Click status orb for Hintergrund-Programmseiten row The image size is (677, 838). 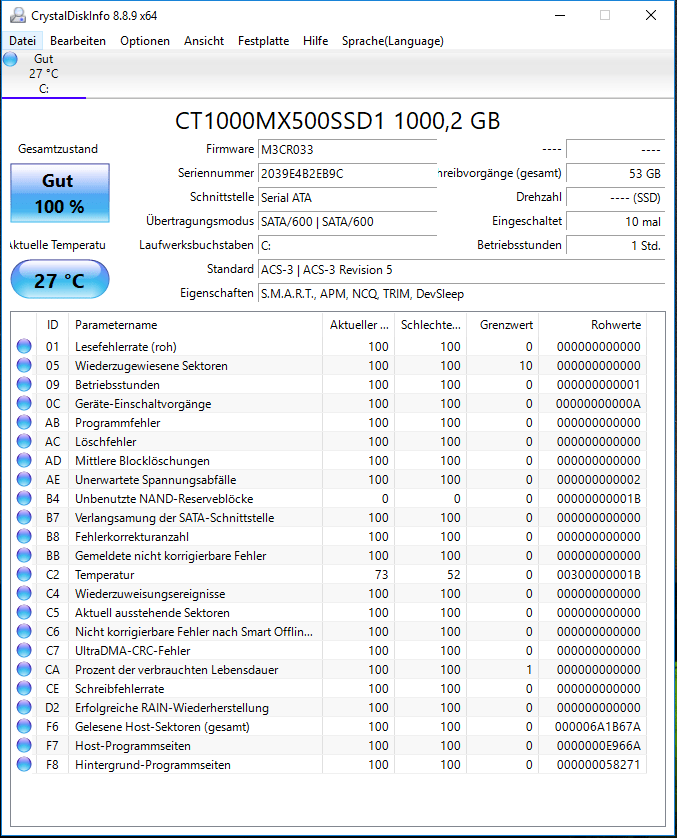point(24,765)
